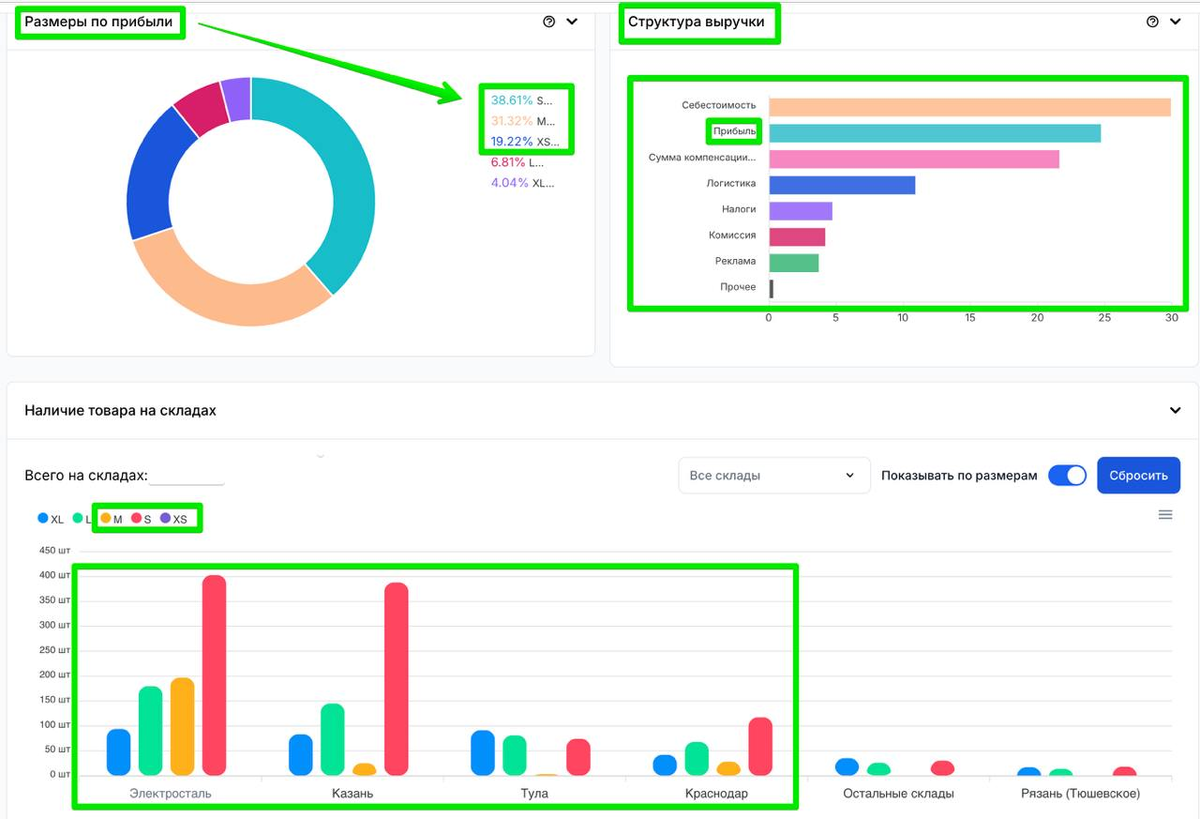Toggle the XS series in chart legend
The width and height of the screenshot is (1200, 819).
(174, 519)
